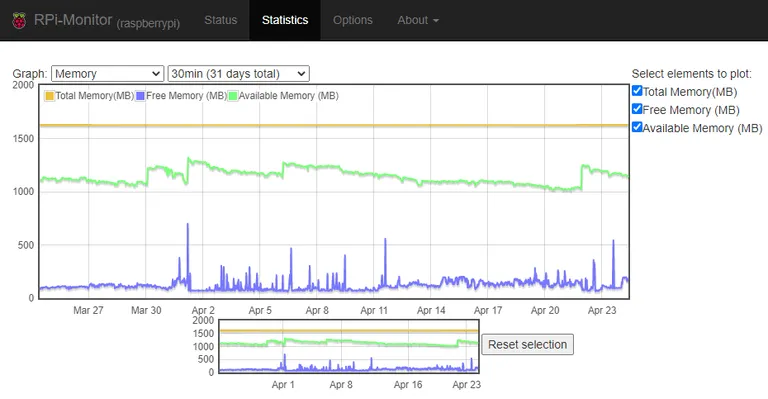The height and width of the screenshot is (399, 768).
Task: Open the Options tab
Action: pyautogui.click(x=353, y=20)
